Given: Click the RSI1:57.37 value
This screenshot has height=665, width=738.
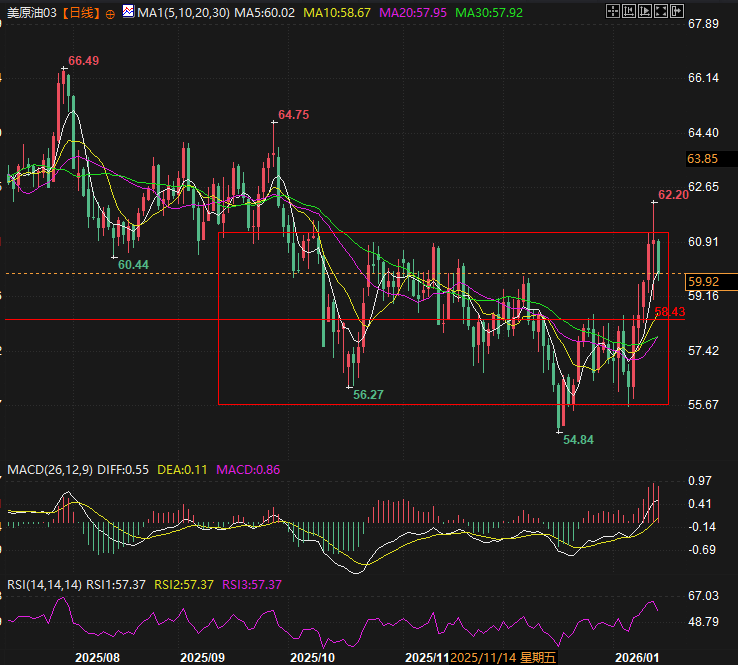Looking at the screenshot, I should pos(116,585).
